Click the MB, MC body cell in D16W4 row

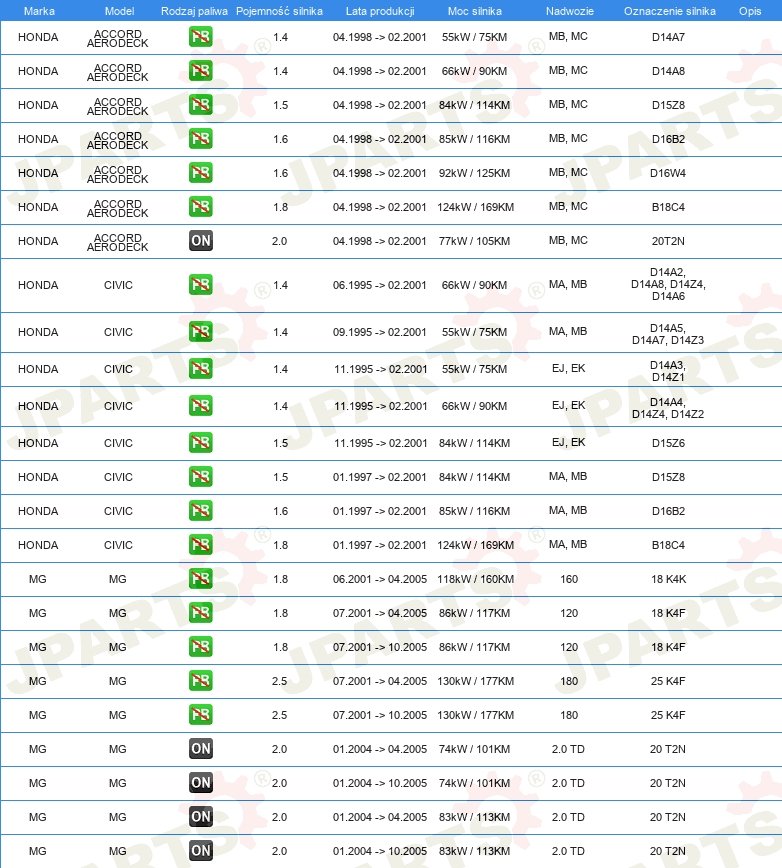568,173
